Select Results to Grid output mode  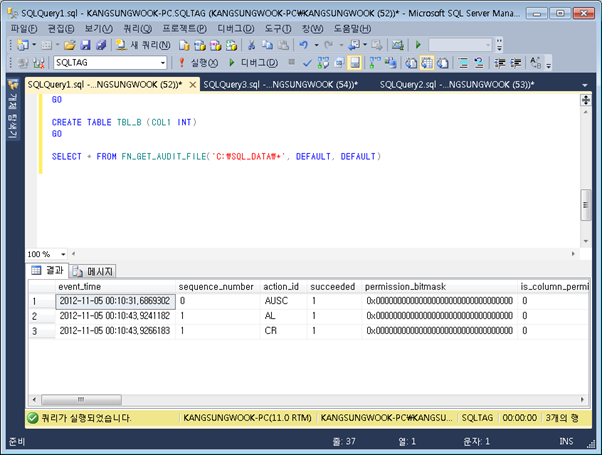[427, 63]
